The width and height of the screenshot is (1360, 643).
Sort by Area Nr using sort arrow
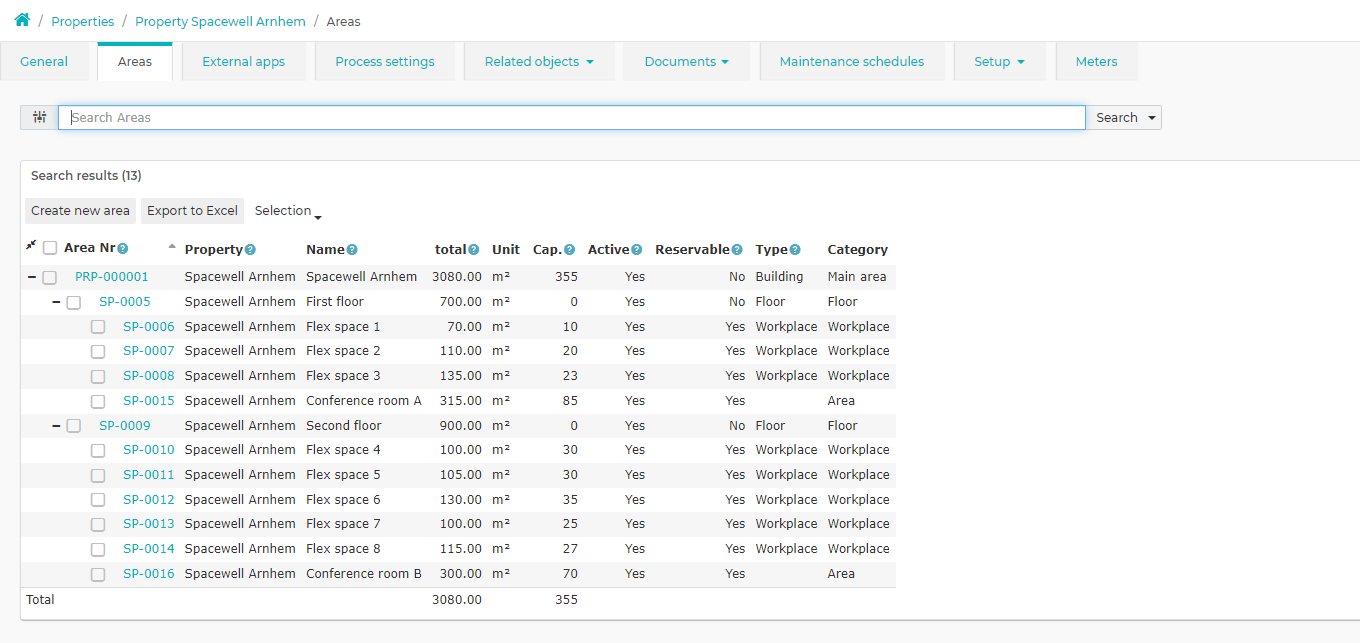[172, 246]
